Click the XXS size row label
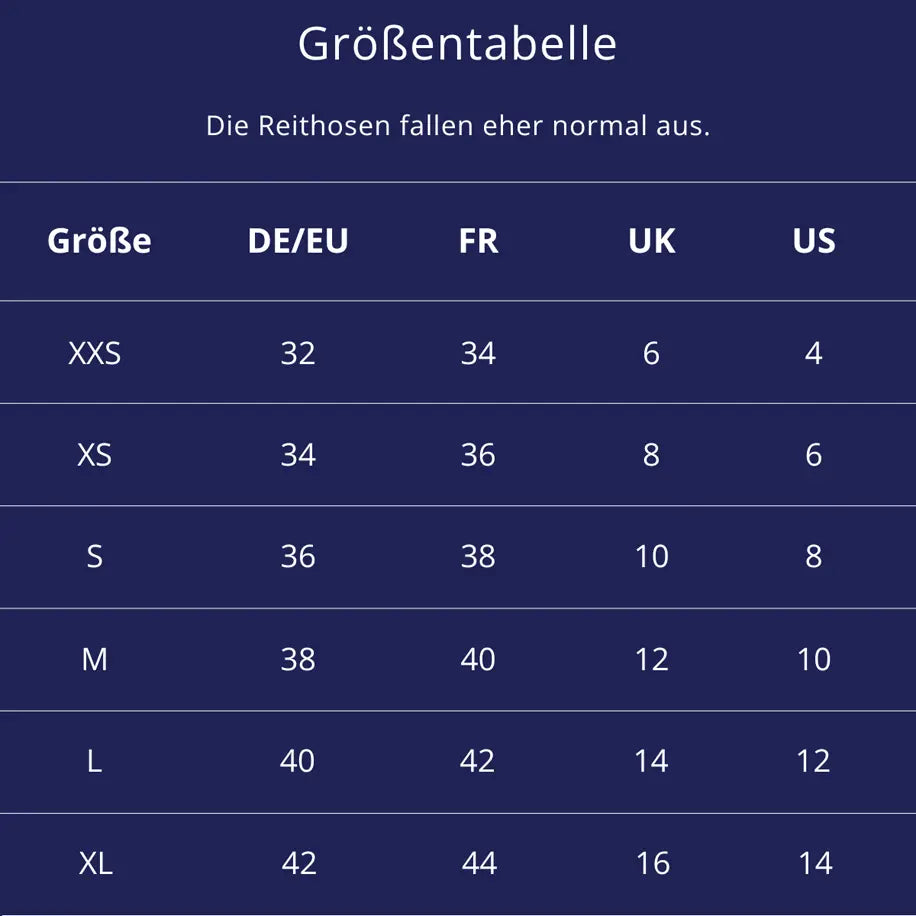This screenshot has height=916, width=916. pos(95,353)
